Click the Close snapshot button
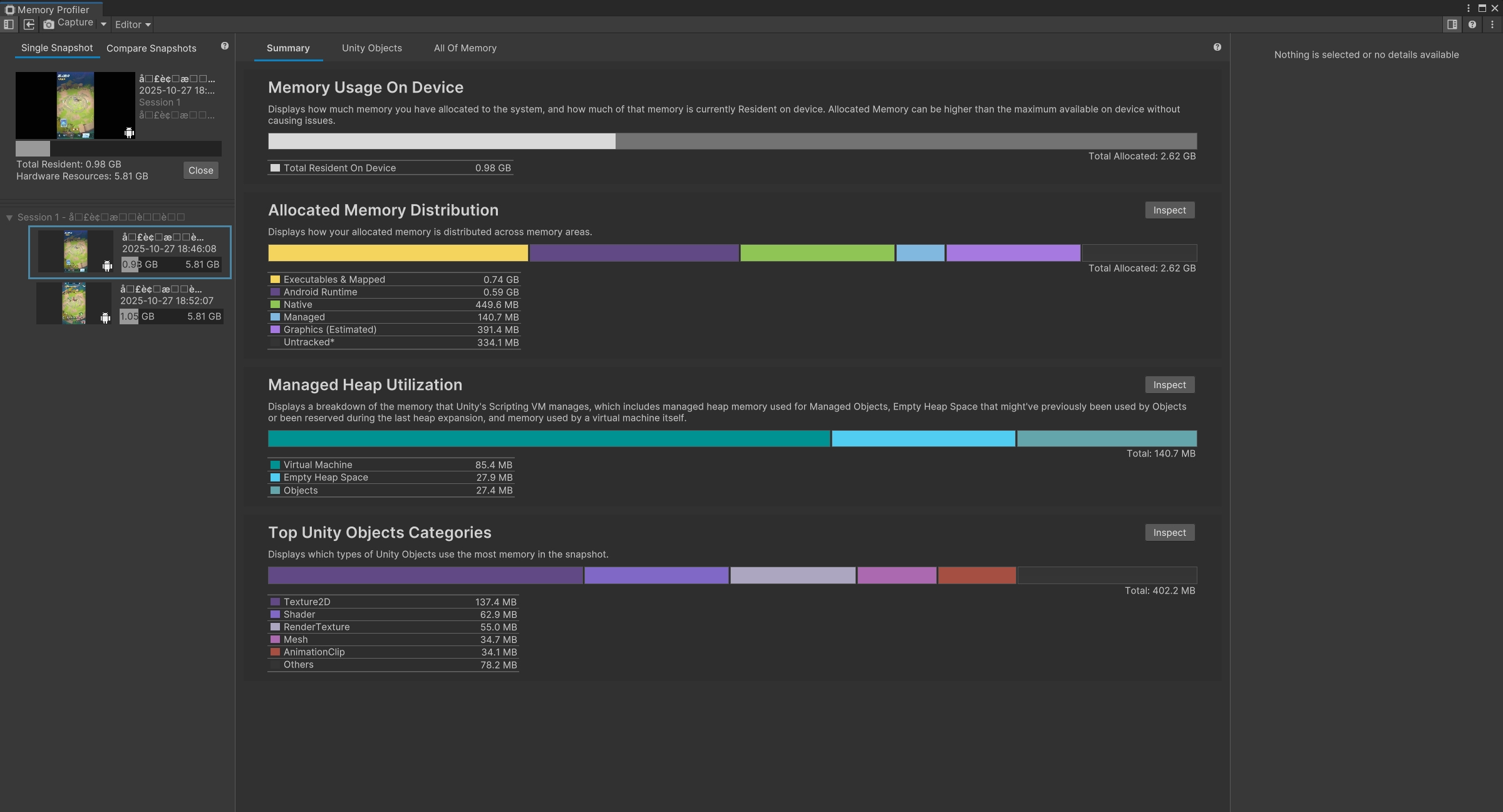Screen dimensions: 1503x812 tap(200, 170)
